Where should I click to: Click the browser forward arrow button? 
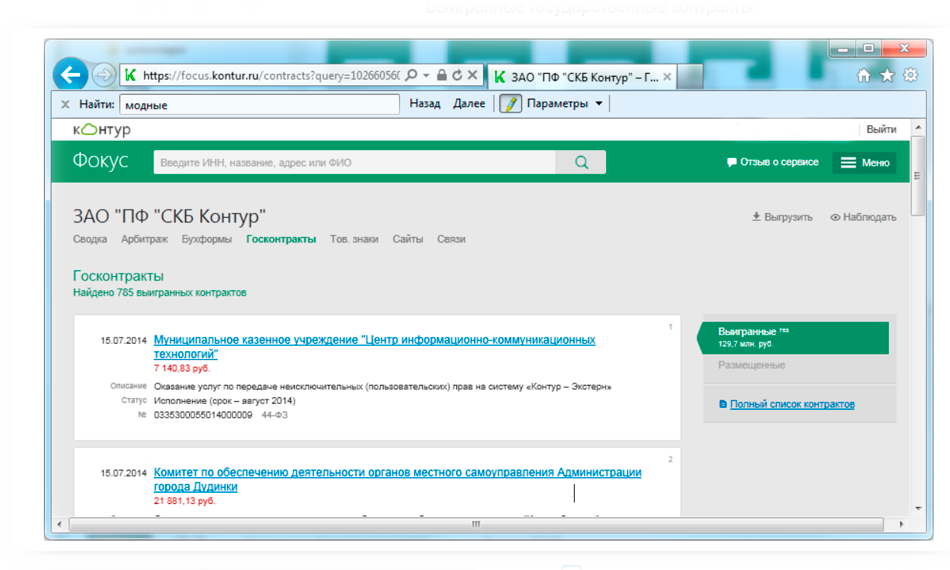pyautogui.click(x=104, y=75)
